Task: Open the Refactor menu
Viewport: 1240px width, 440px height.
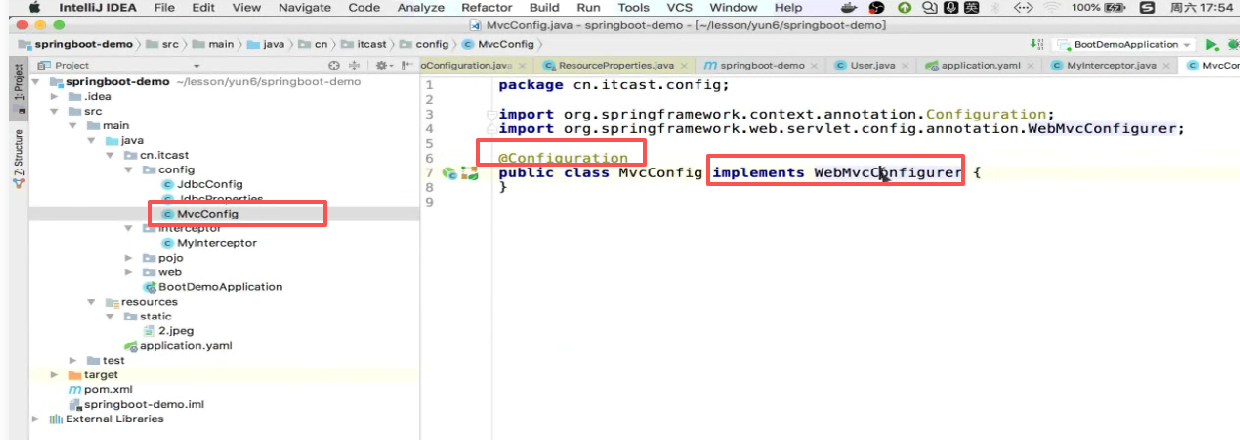Action: click(487, 7)
